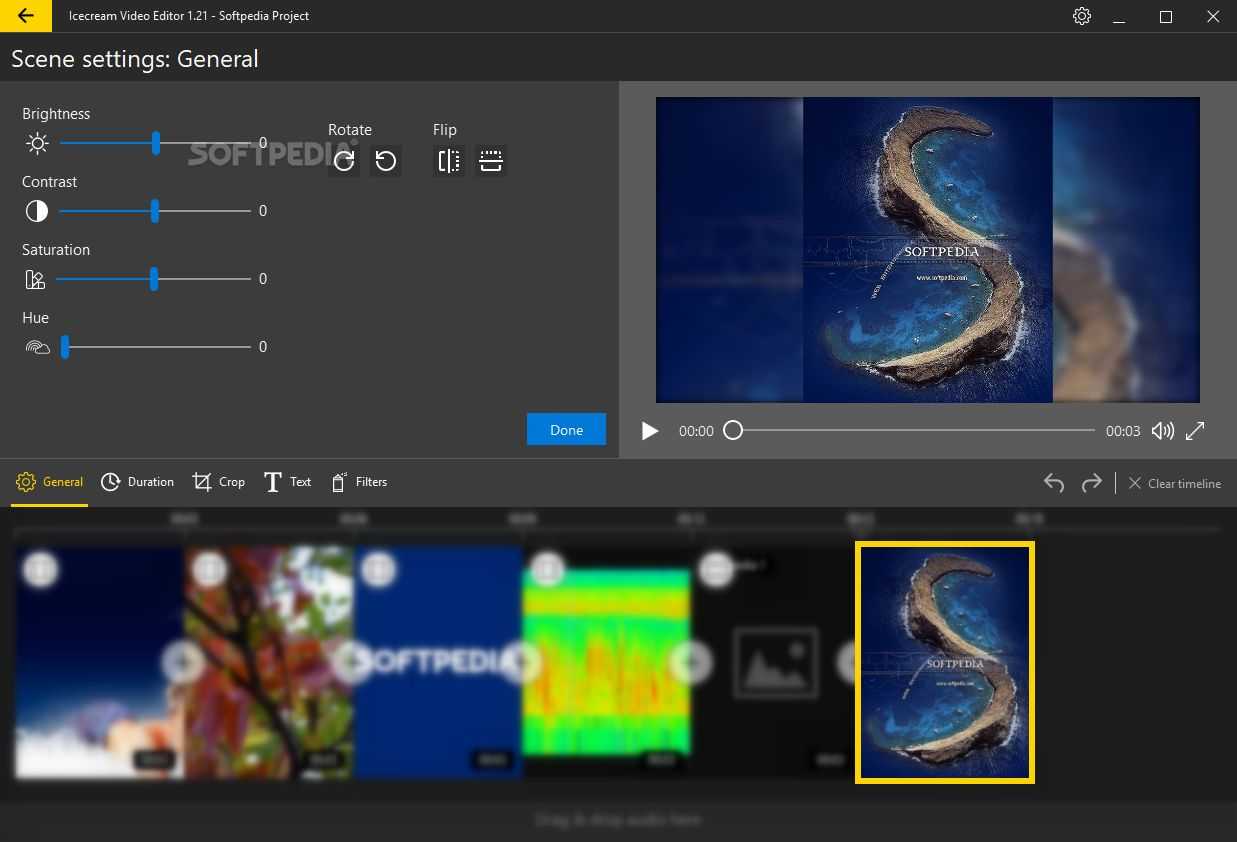Viewport: 1237px width, 842px height.
Task: Switch to the Duration tab
Action: 138,482
